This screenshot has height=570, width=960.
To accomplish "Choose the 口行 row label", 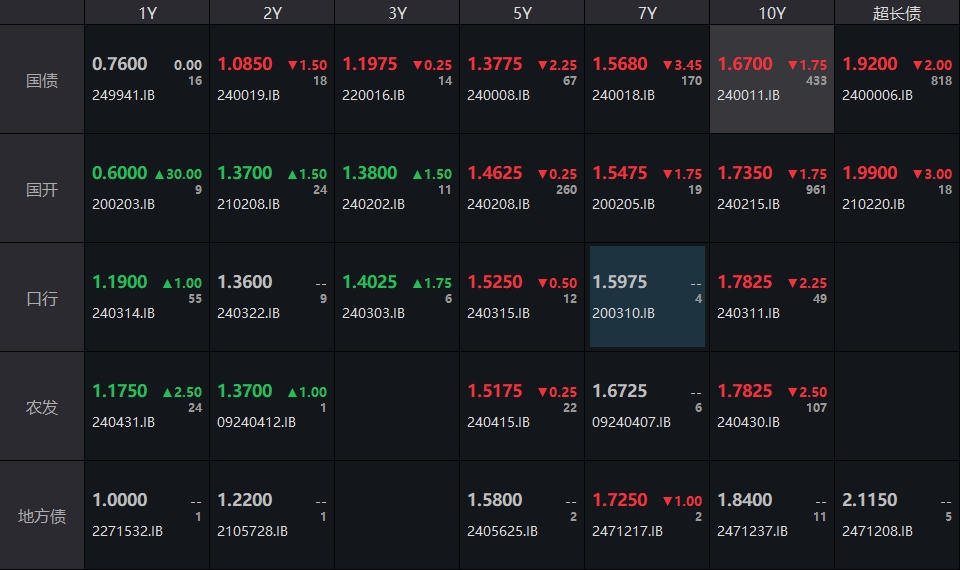I will pos(42,298).
